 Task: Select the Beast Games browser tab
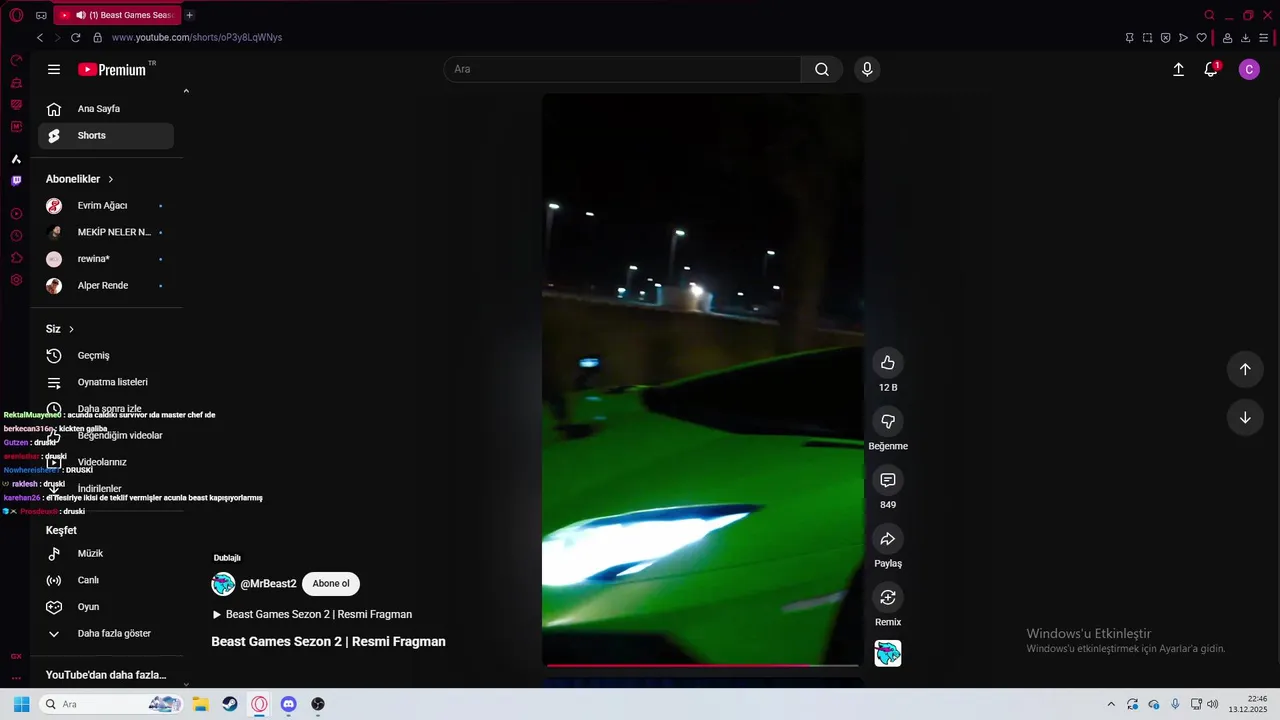116,15
